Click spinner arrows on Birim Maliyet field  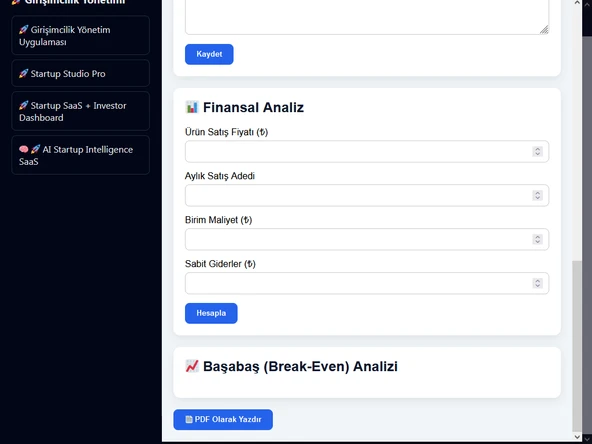[x=538, y=239]
